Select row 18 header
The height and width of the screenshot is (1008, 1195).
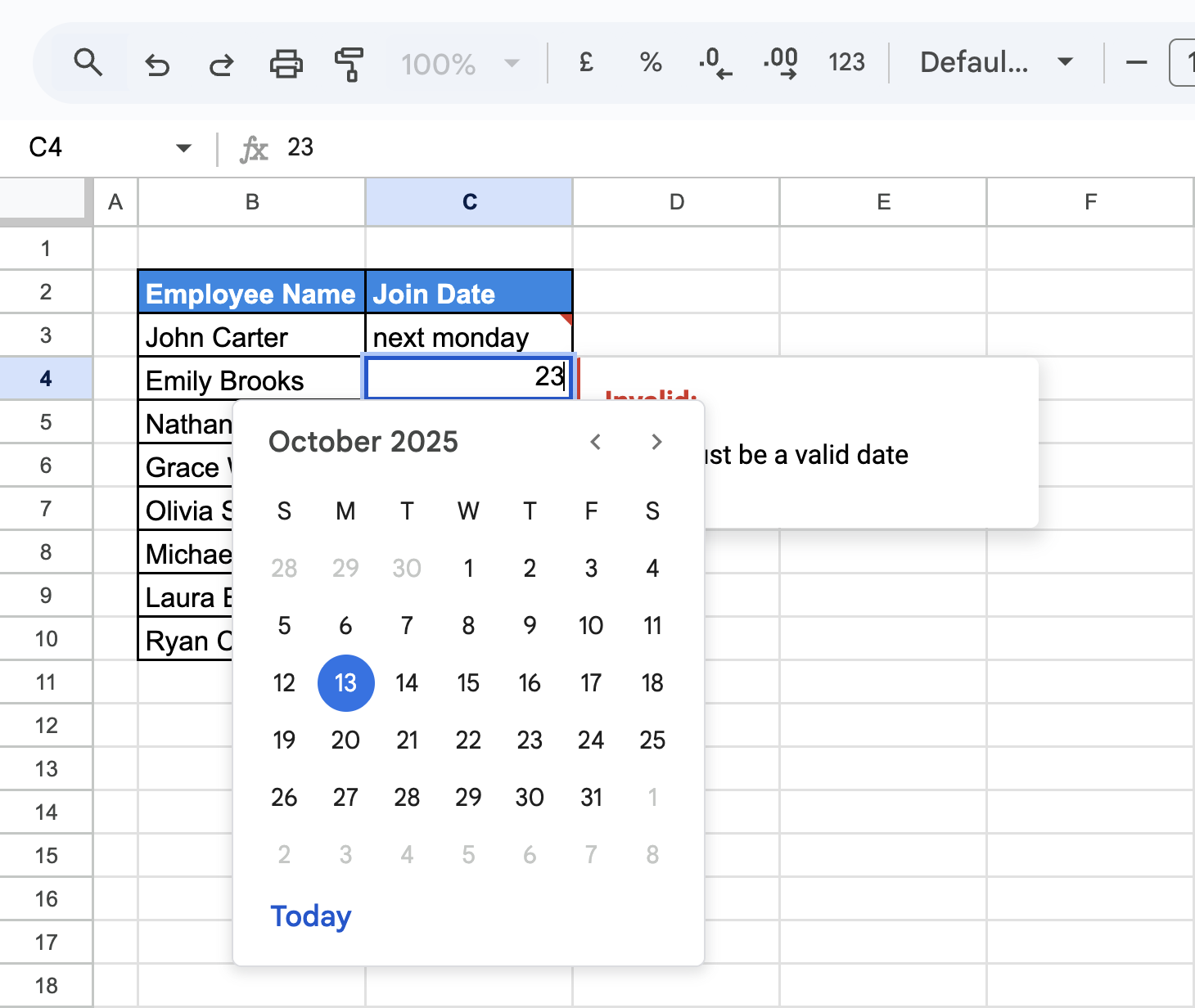coord(46,985)
